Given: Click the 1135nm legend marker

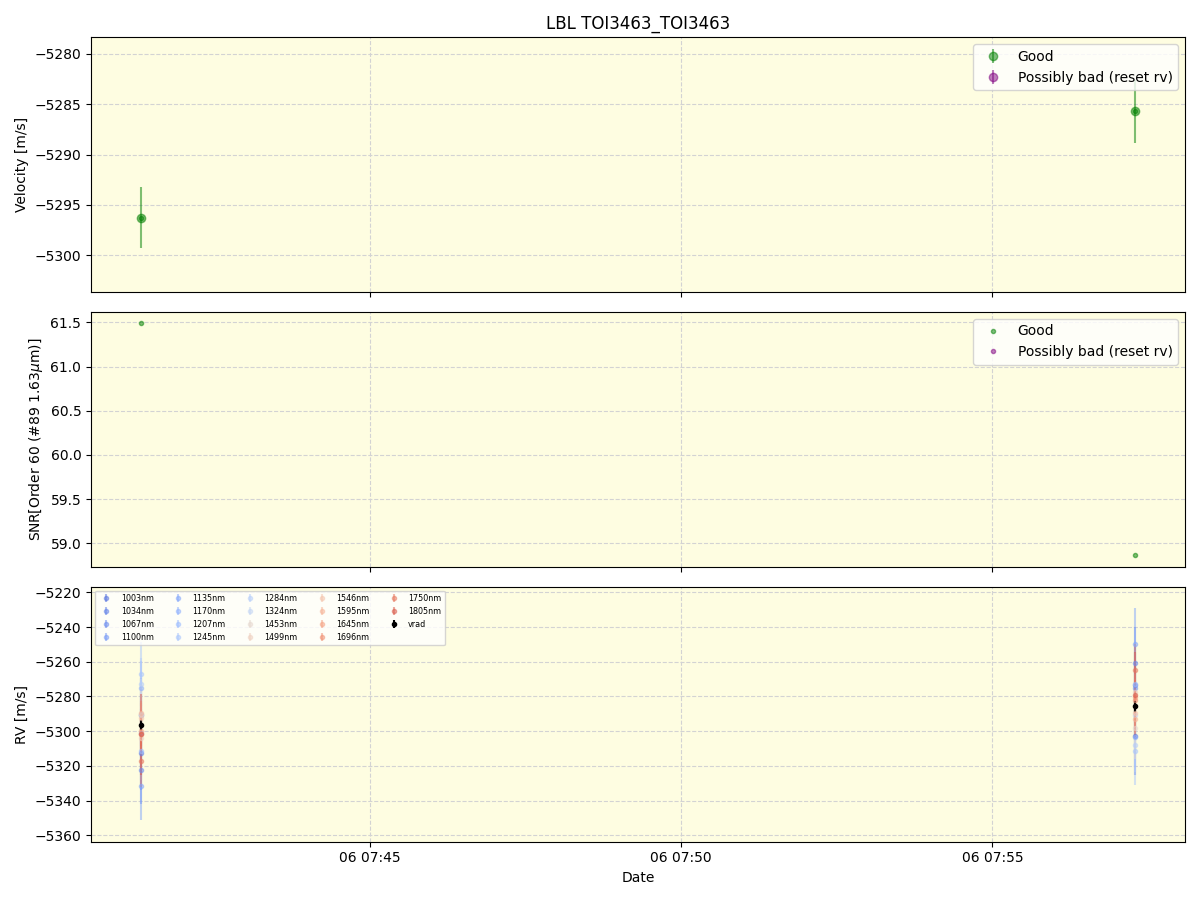Looking at the screenshot, I should click(178, 598).
